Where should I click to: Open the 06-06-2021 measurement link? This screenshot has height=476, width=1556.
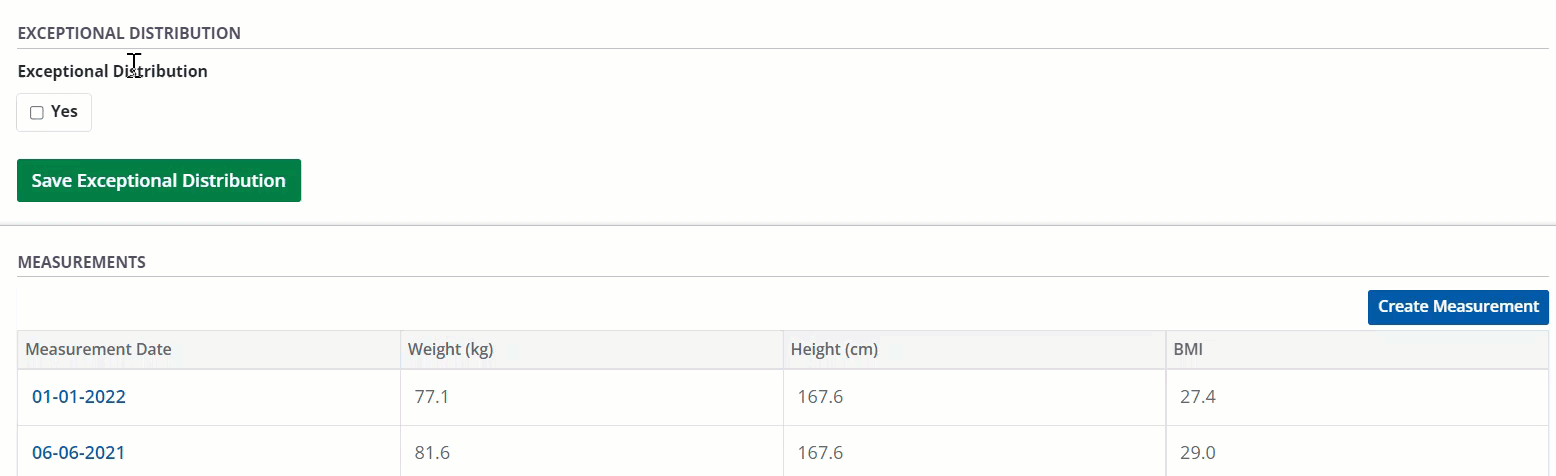tap(79, 453)
